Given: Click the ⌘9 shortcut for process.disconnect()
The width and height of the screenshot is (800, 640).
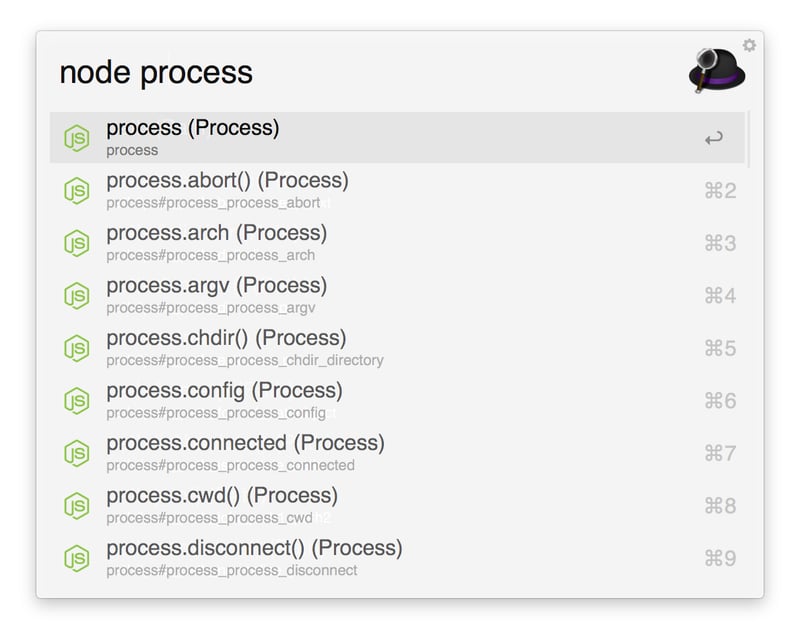Looking at the screenshot, I should pyautogui.click(x=720, y=558).
